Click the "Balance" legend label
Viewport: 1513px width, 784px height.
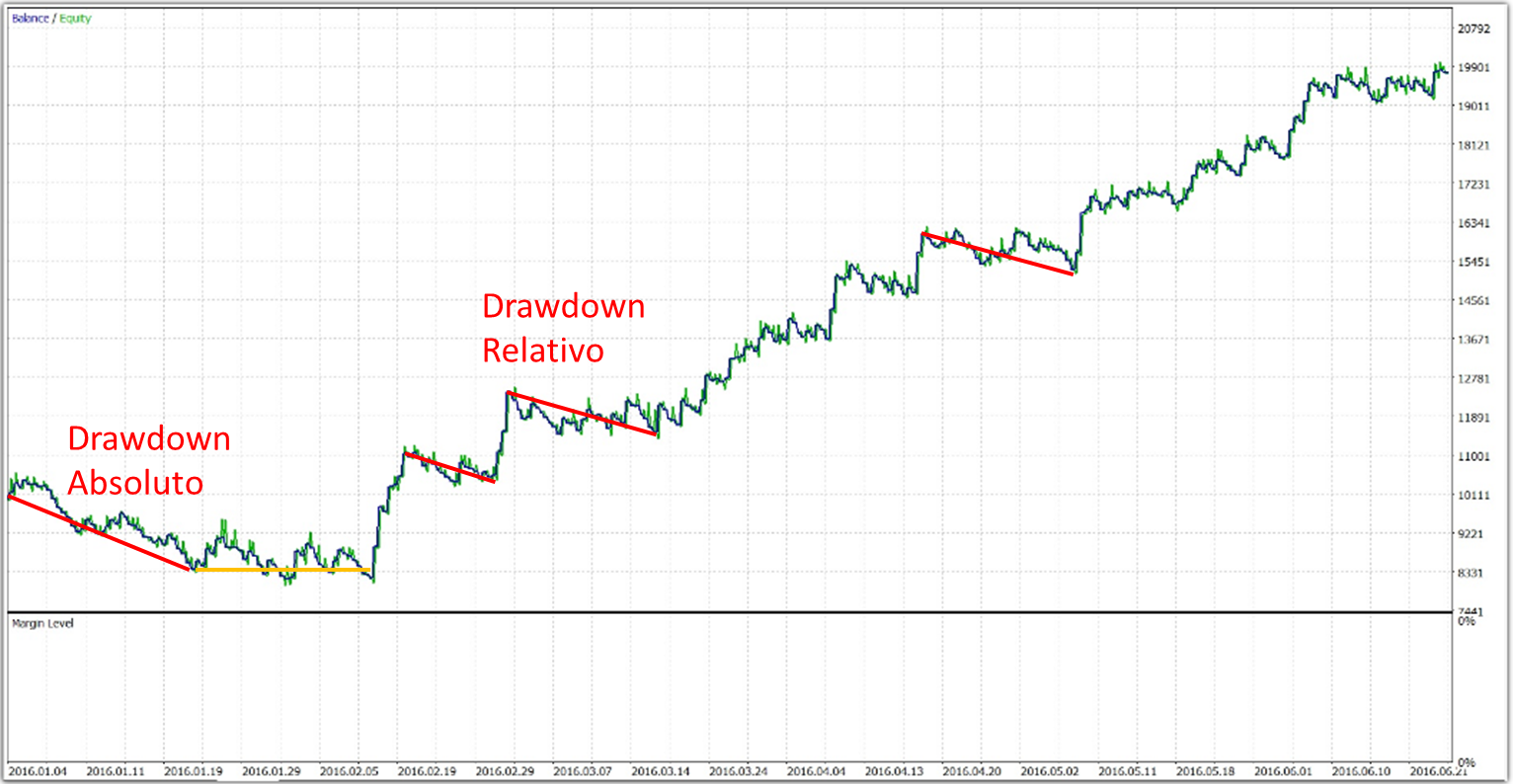click(30, 19)
